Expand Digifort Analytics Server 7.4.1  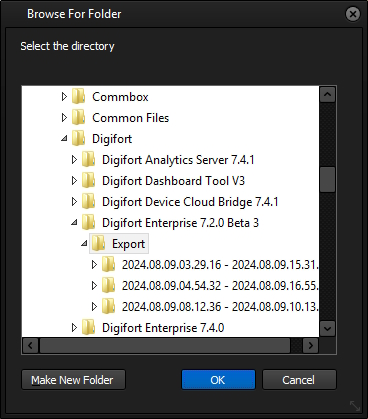pos(74,160)
